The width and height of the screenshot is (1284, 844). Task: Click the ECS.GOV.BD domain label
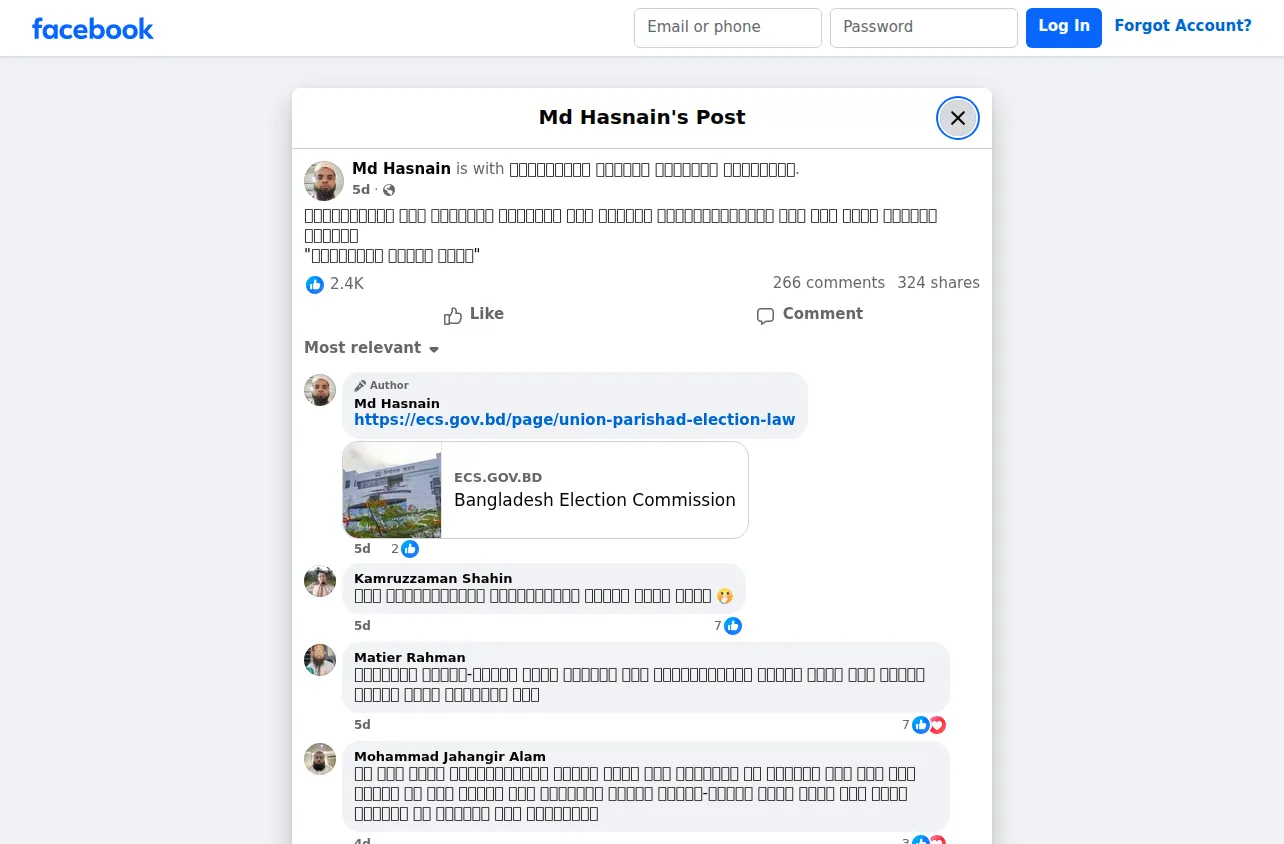(498, 478)
